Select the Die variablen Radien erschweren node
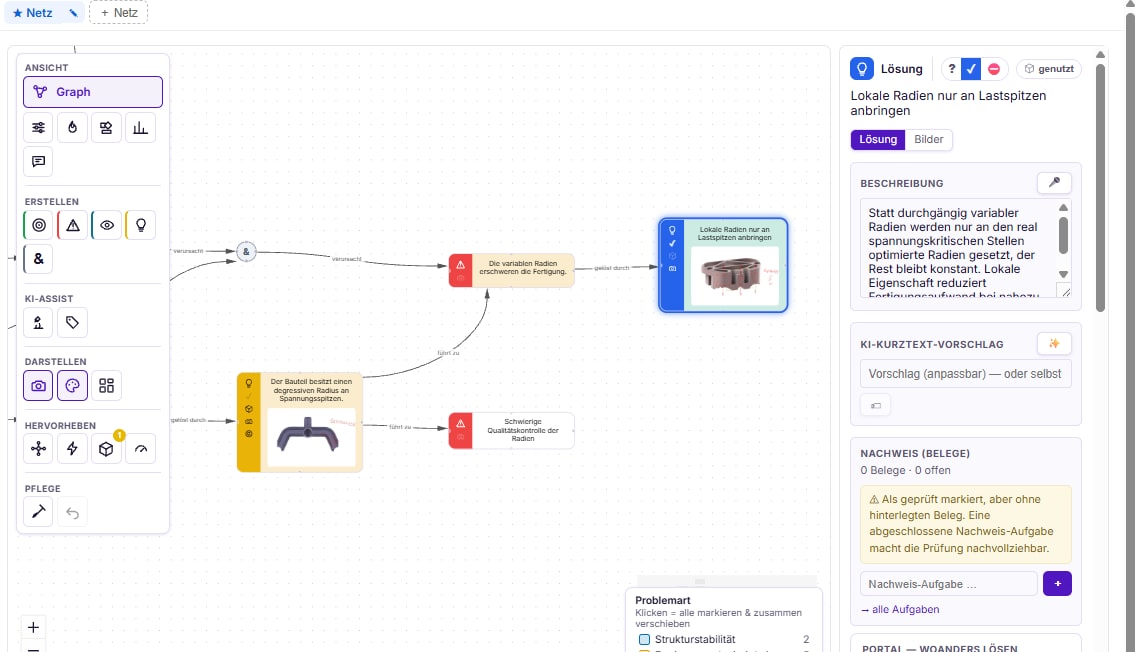Viewport: 1135px width, 652px height. [511, 270]
